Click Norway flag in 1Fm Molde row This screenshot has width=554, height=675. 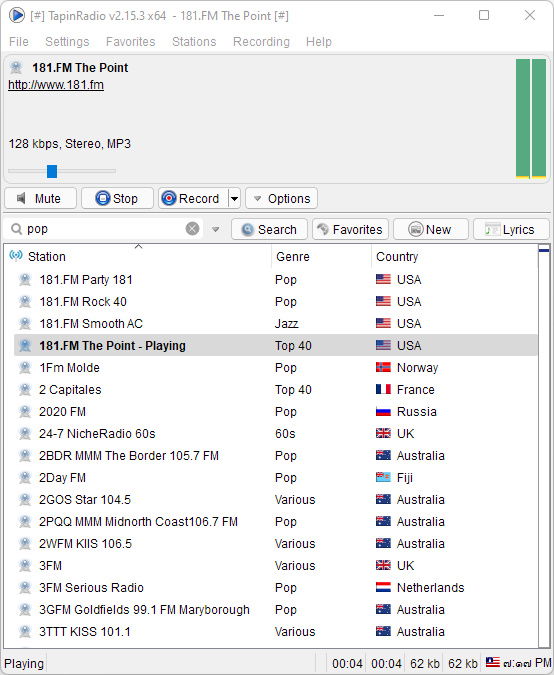click(383, 368)
